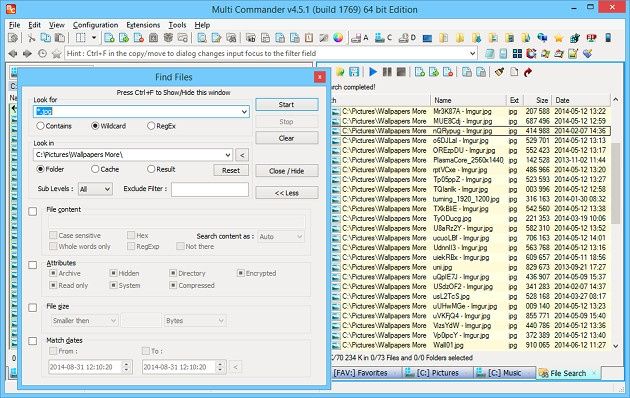Enable the File content checkbox
Viewport: 630px width, 398px height.
click(x=33, y=211)
